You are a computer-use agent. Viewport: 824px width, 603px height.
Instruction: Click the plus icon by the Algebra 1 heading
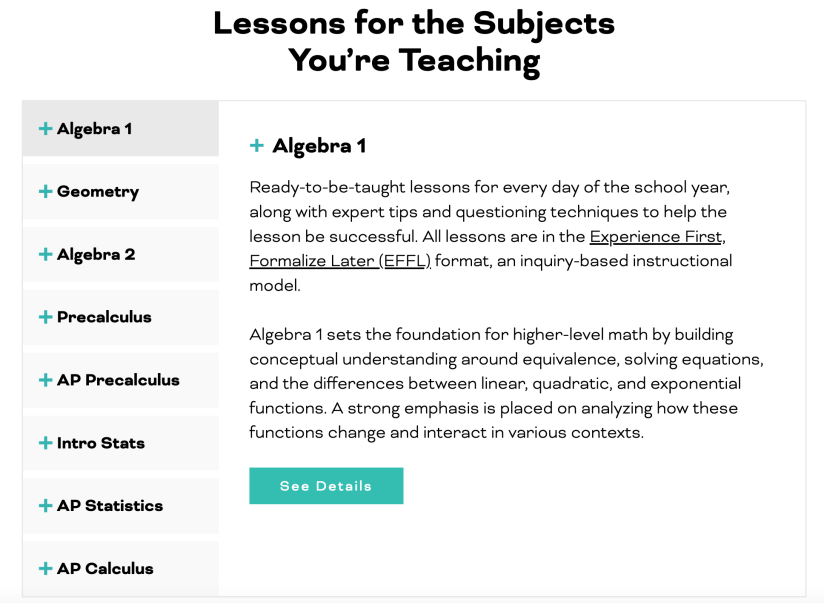[x=257, y=146]
